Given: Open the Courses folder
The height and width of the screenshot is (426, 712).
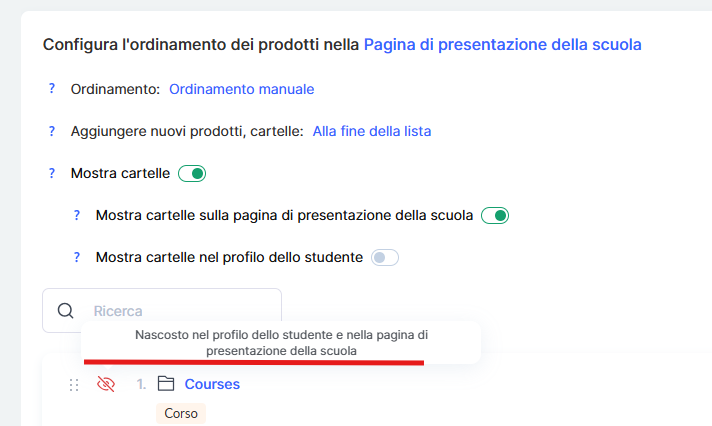Looking at the screenshot, I should pyautogui.click(x=212, y=384).
